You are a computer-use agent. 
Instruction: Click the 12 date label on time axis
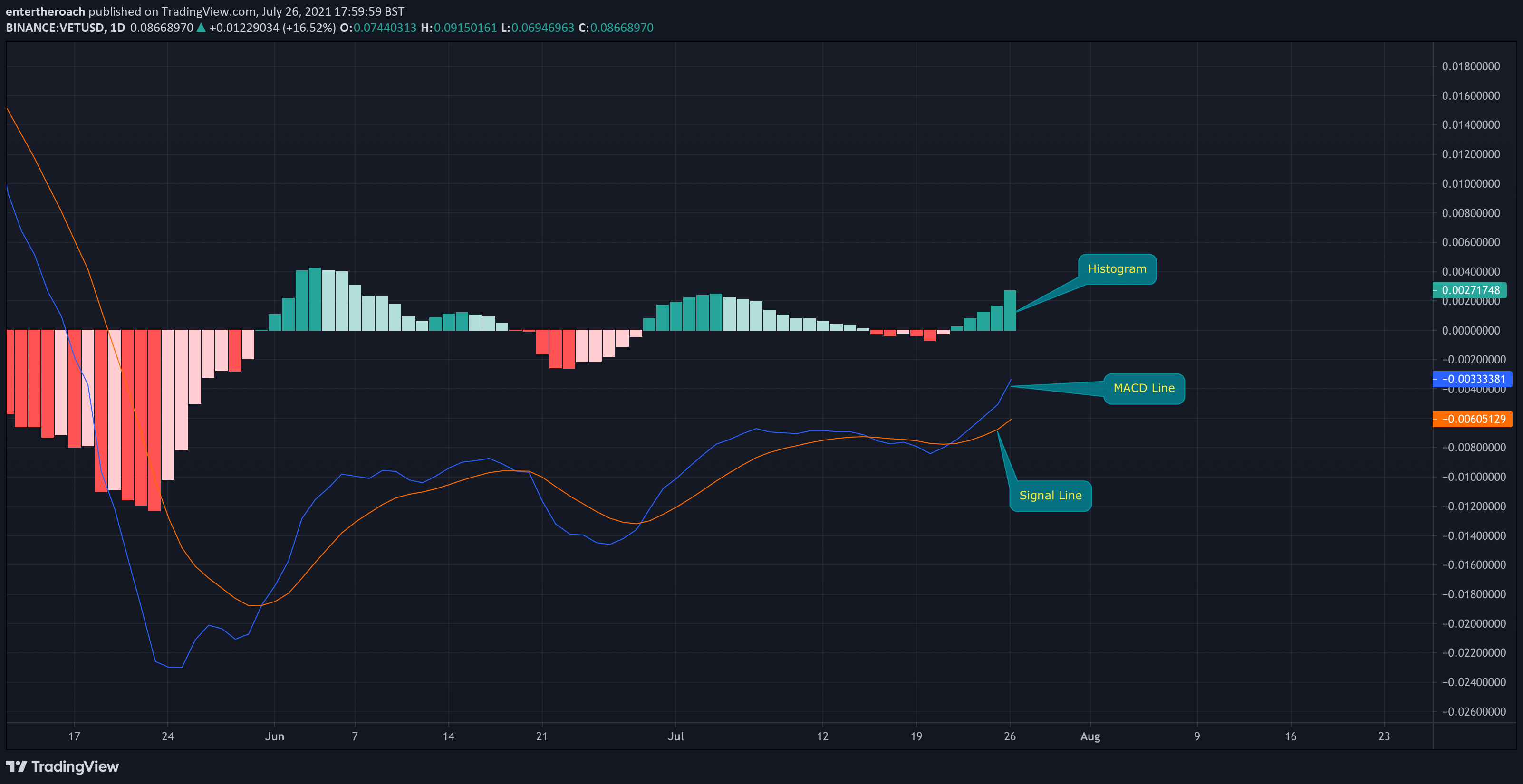[822, 736]
